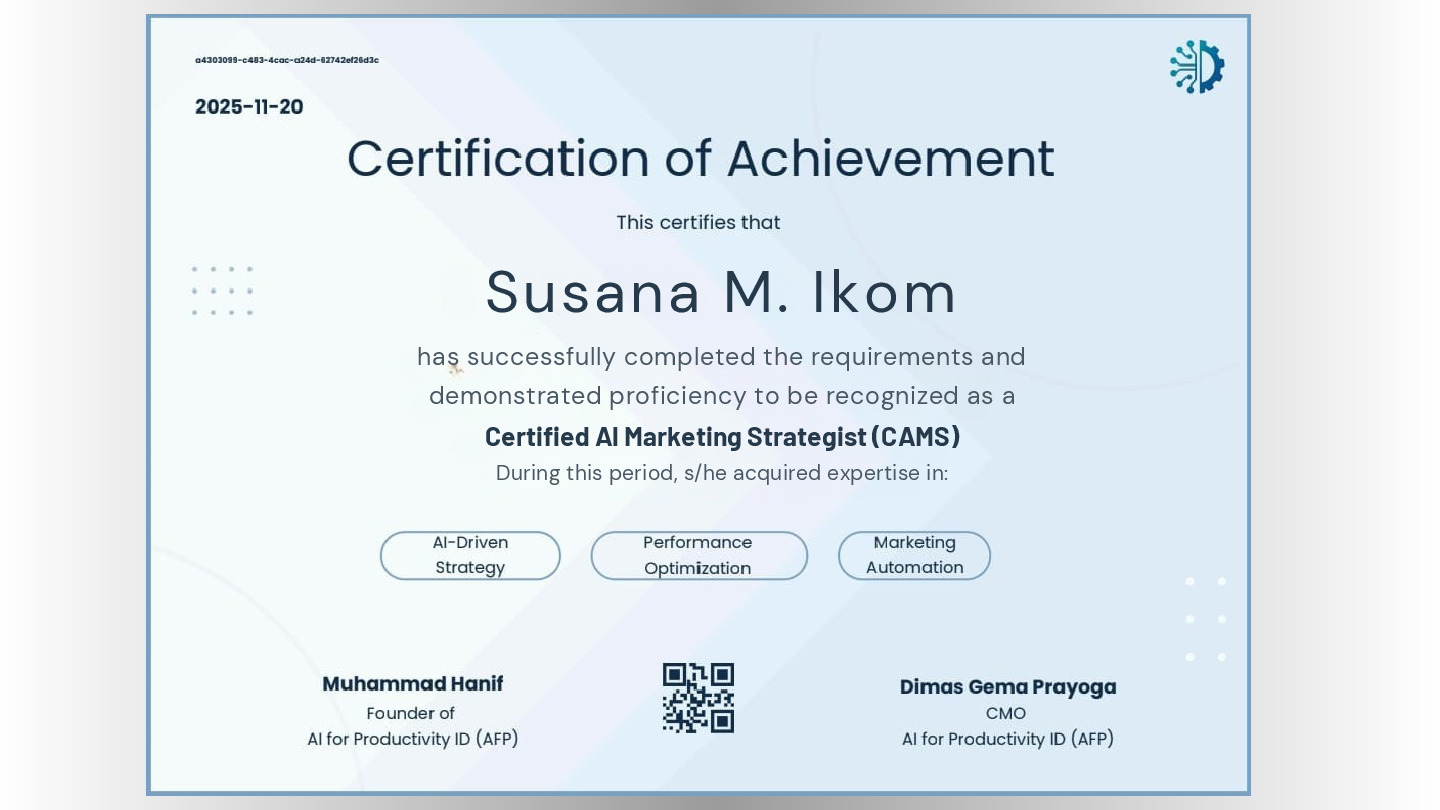
Task: Click "Certified AI Marketing Strategist (CAMS)" title
Action: (722, 437)
